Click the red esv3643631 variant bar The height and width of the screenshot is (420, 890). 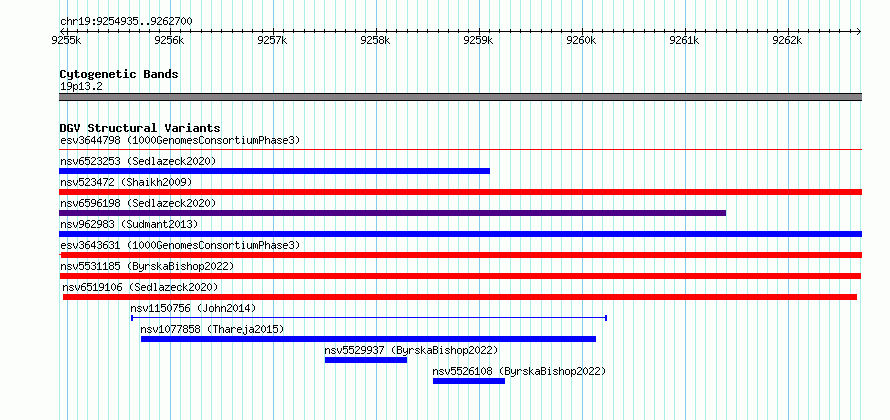tap(460, 255)
